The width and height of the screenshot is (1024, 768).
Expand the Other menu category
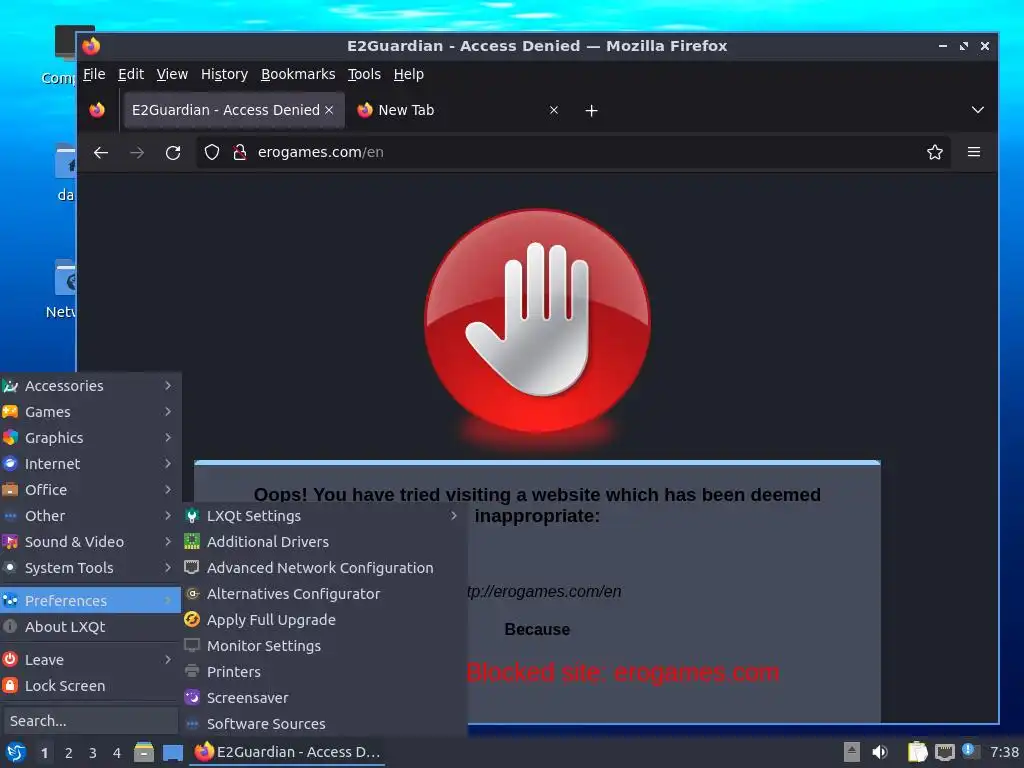pos(90,516)
